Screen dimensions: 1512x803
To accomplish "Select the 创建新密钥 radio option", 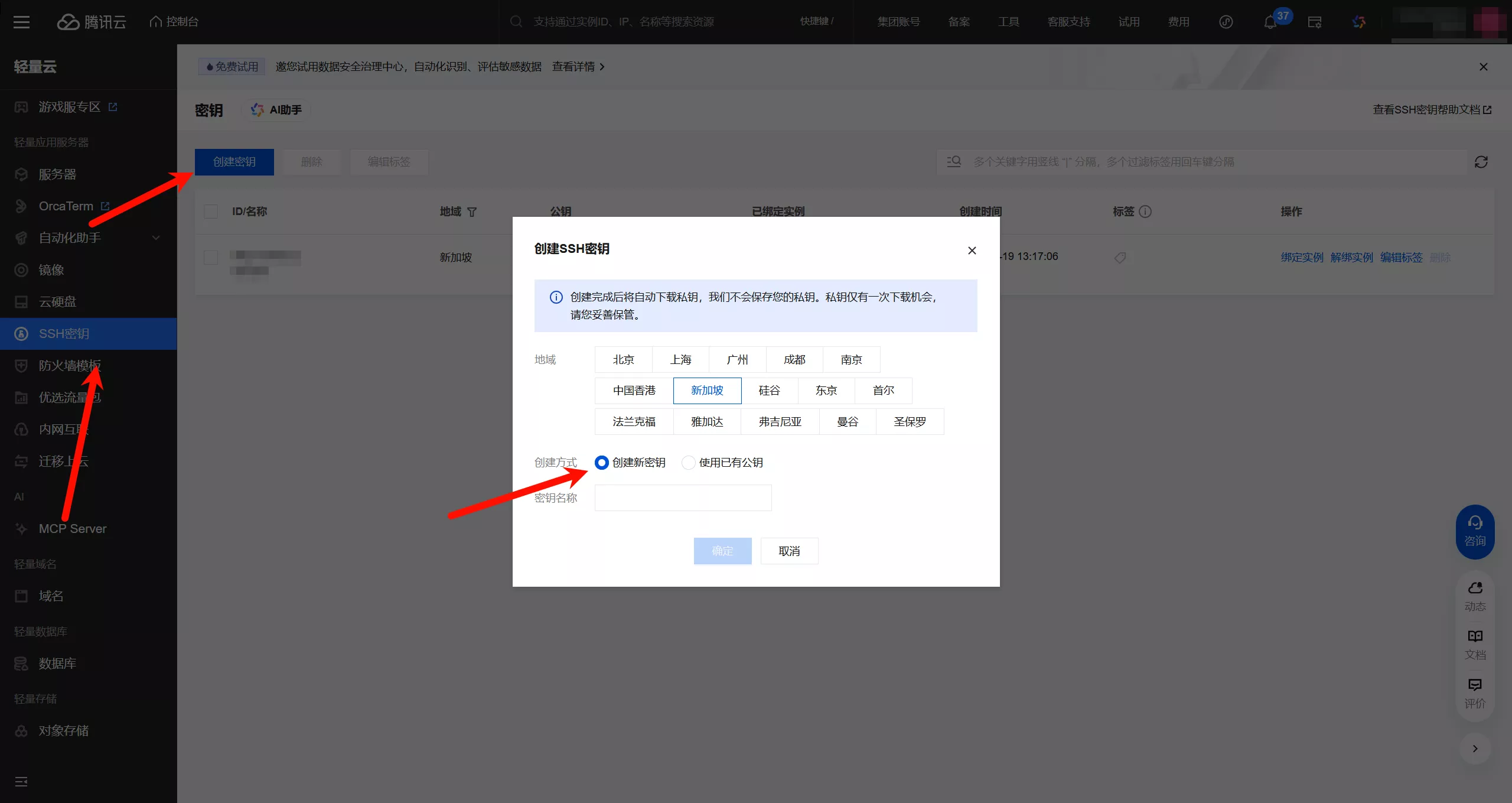I will [x=601, y=463].
